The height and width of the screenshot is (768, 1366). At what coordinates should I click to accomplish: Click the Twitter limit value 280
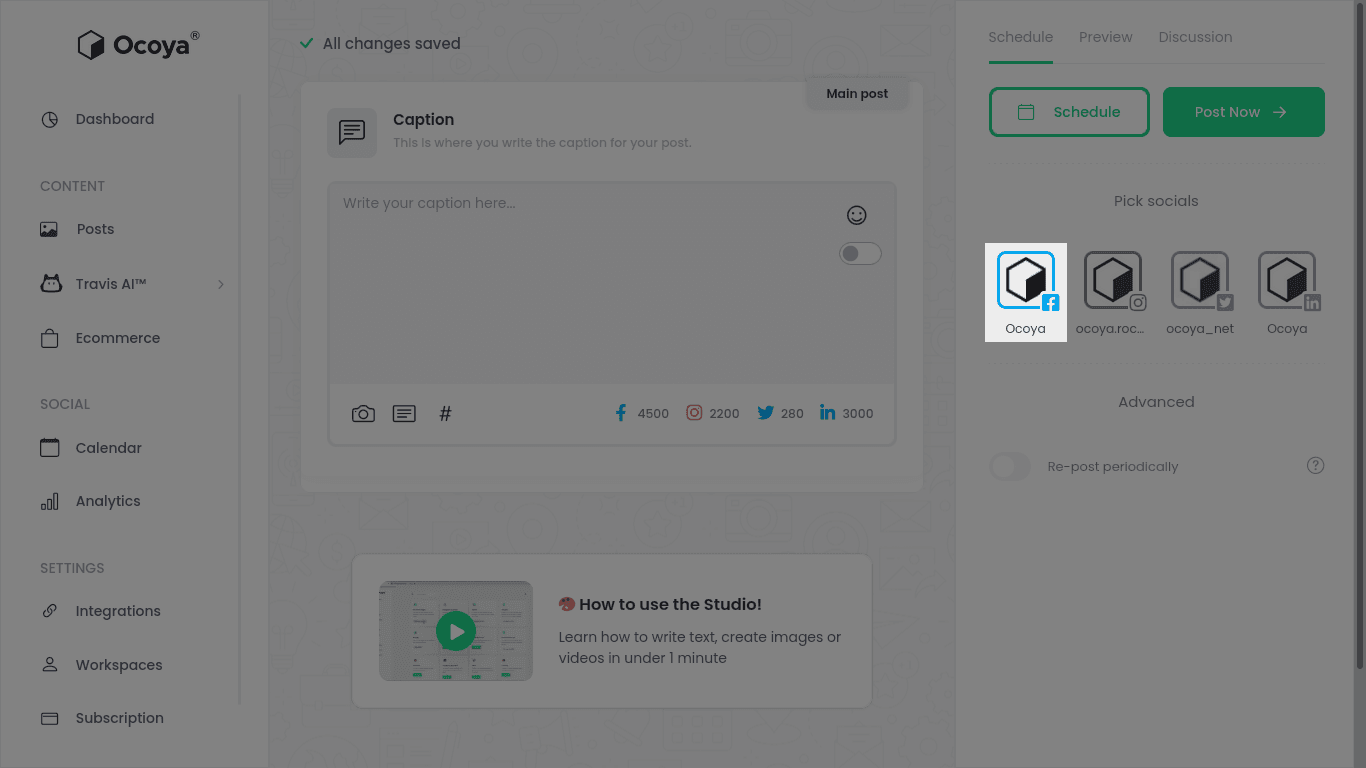[793, 413]
